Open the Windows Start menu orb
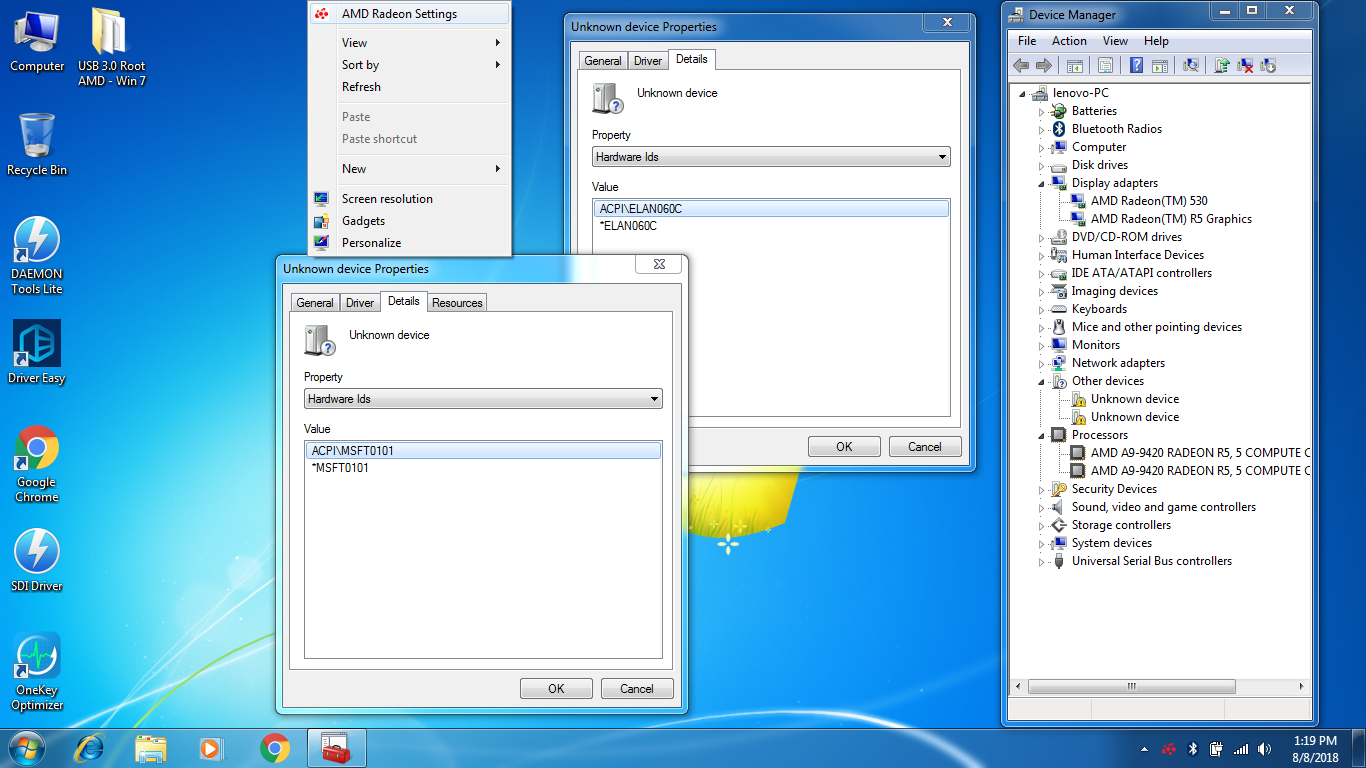The height and width of the screenshot is (768, 1366). point(27,747)
